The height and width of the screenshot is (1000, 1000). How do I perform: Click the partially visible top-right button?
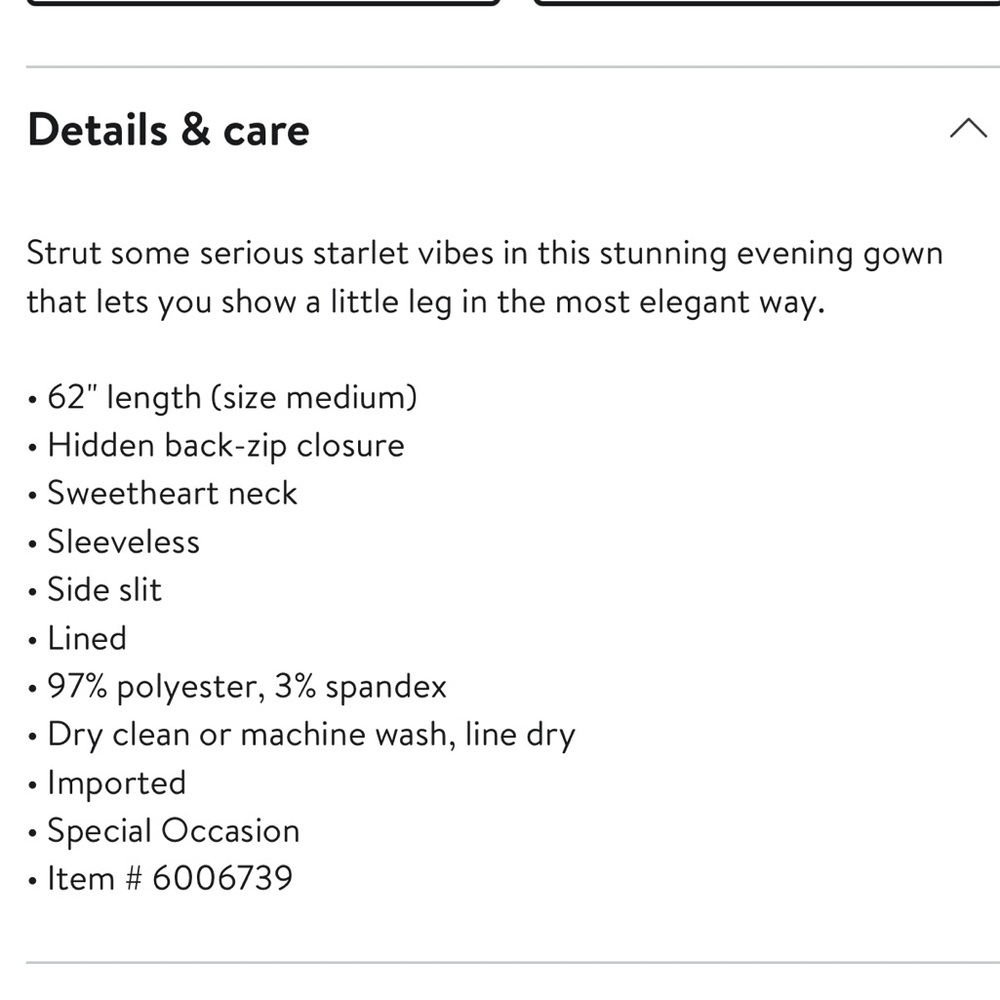tap(767, 3)
